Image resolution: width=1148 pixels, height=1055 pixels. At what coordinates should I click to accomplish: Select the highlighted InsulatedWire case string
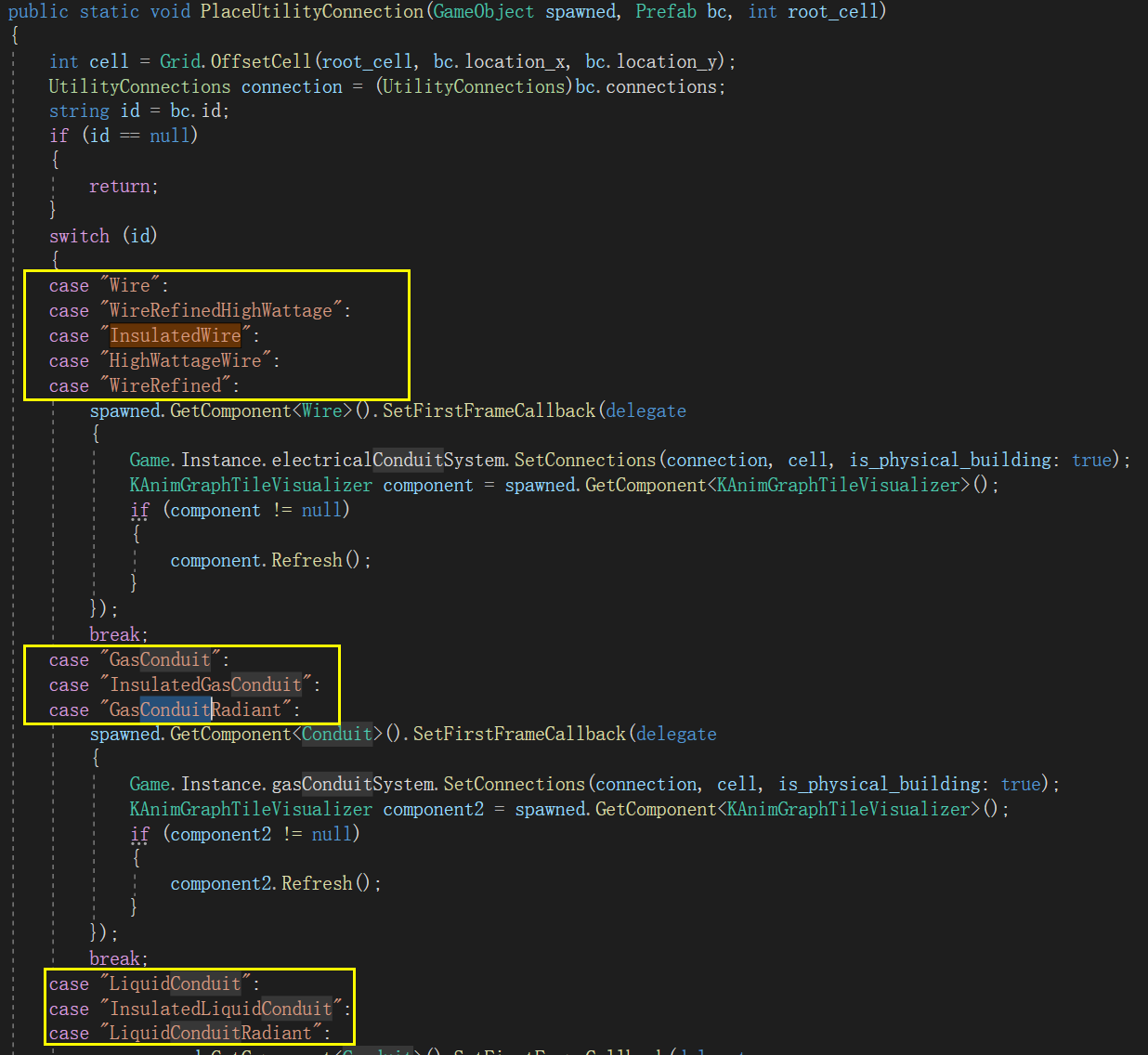(x=176, y=336)
